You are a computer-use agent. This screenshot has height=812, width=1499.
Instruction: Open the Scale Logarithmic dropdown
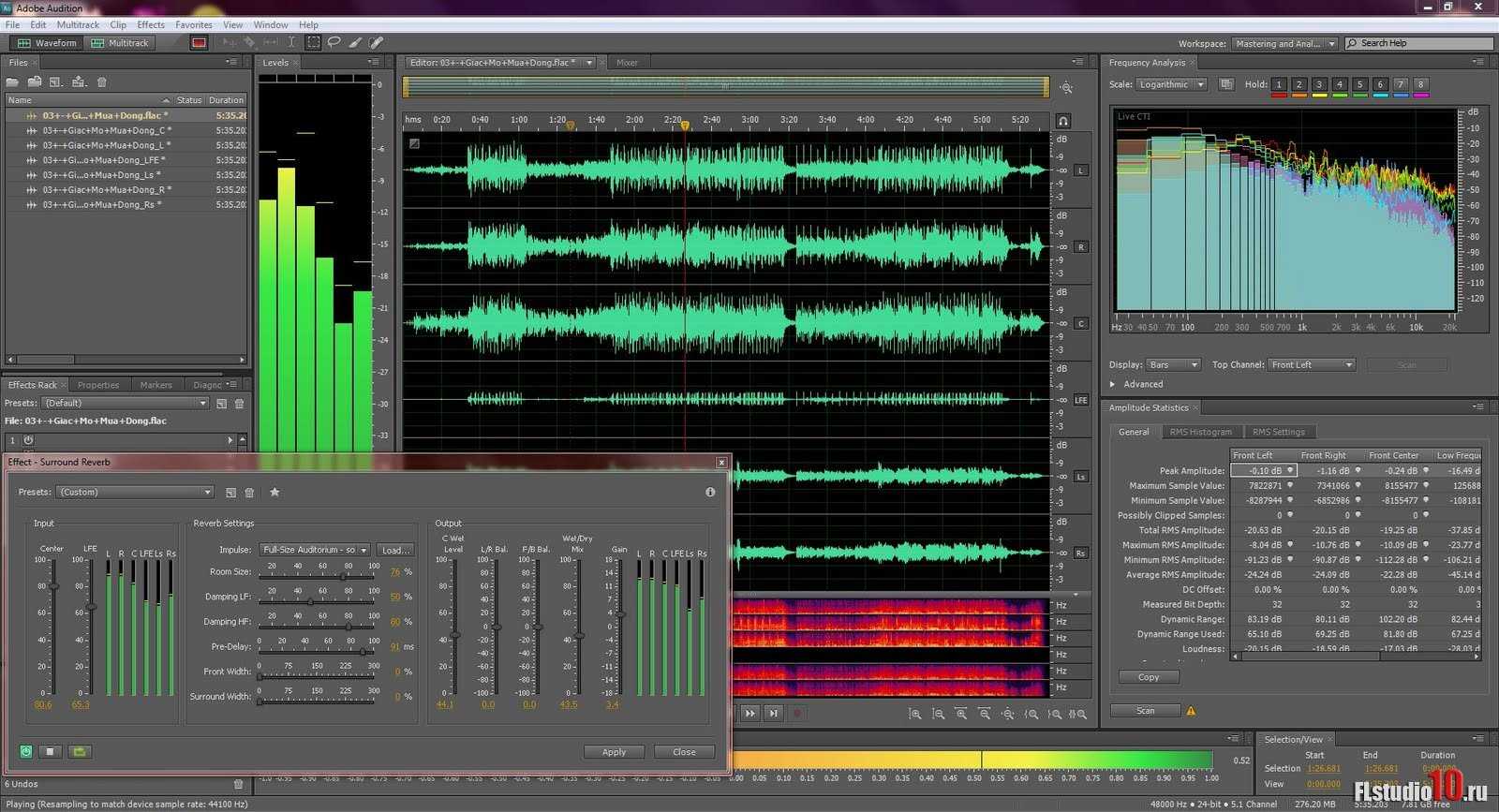click(x=1172, y=84)
